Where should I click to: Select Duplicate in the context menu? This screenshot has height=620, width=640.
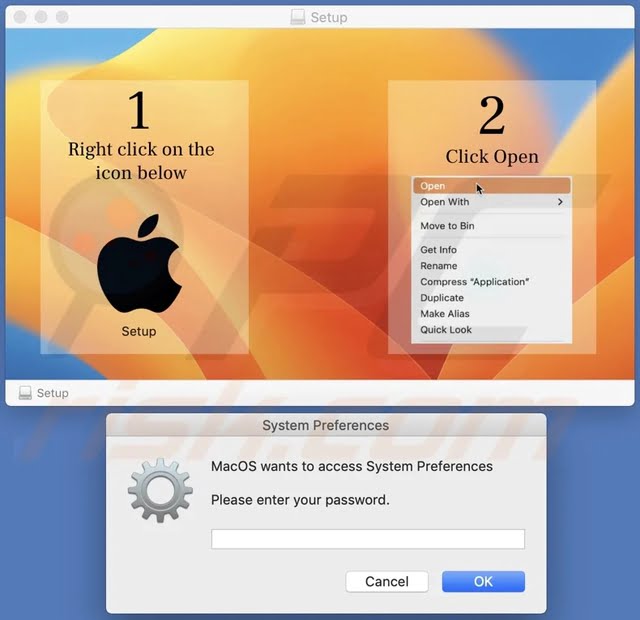click(x=491, y=298)
